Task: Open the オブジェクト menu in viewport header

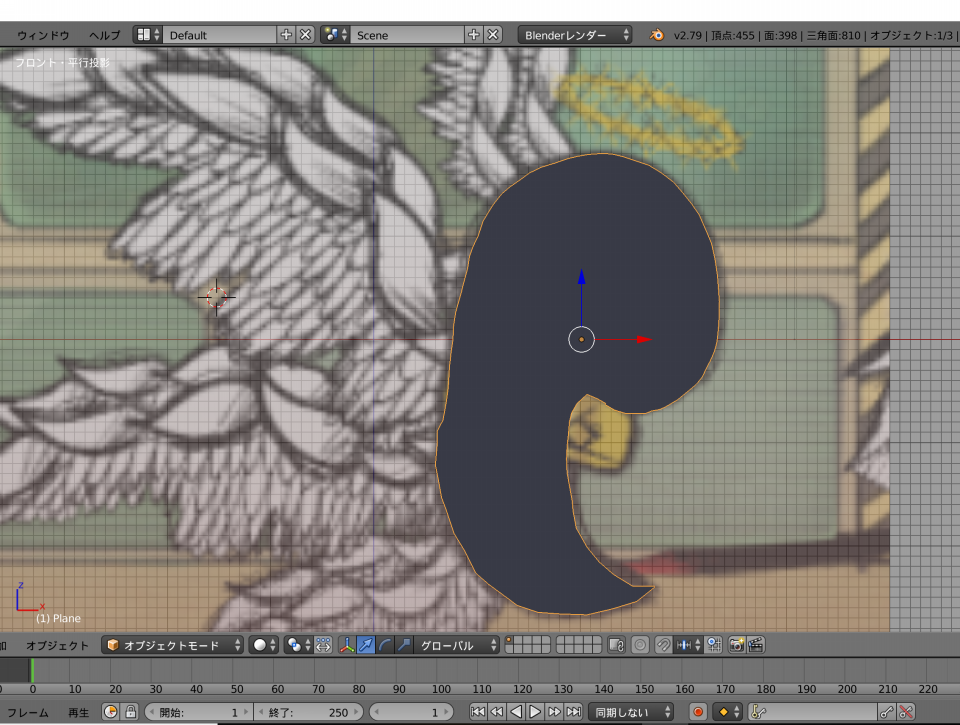Action: click(57, 645)
